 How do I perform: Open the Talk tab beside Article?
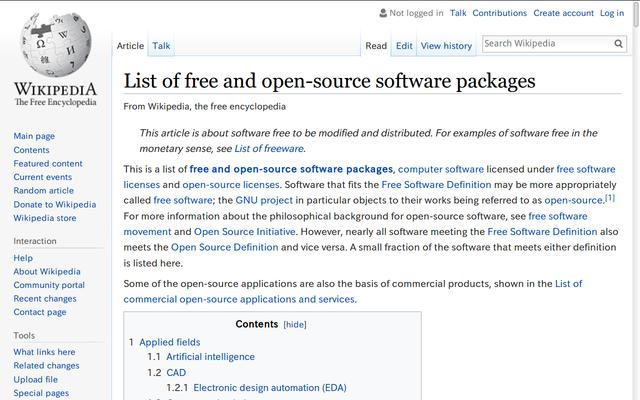(x=161, y=46)
